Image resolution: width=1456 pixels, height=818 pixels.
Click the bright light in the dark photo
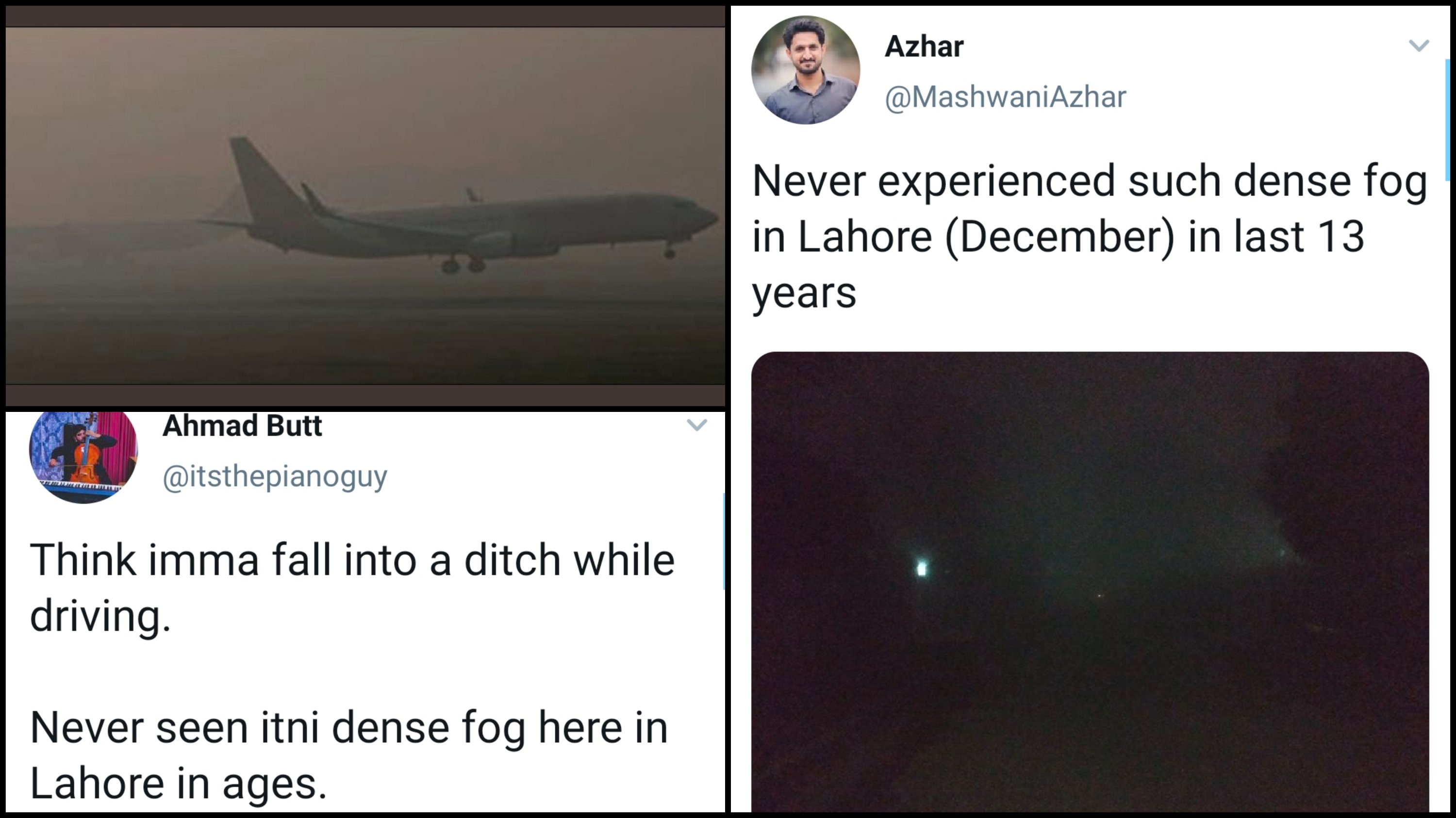(x=921, y=568)
